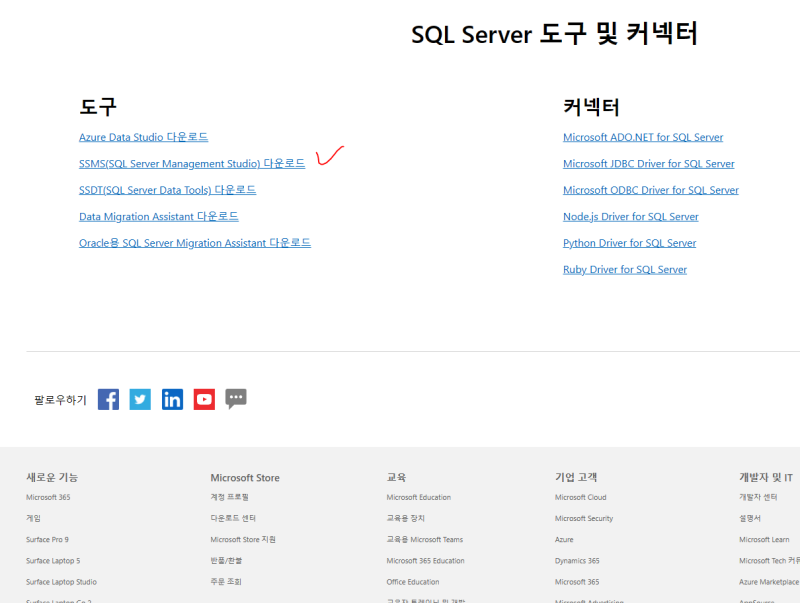
Task: Open Node.js Driver for SQL Server link
Action: click(630, 216)
